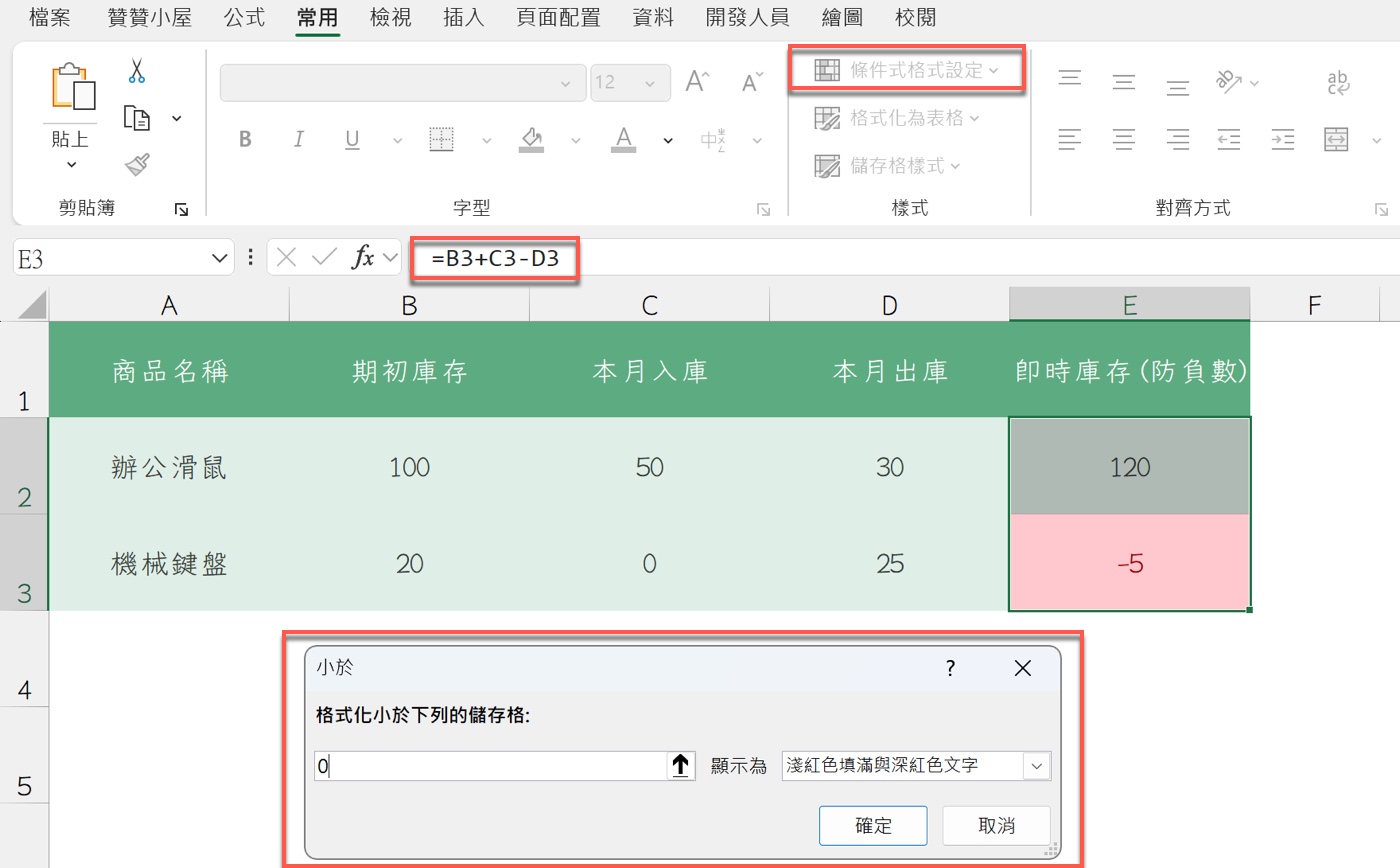Toggle italic formatting

coord(298,139)
